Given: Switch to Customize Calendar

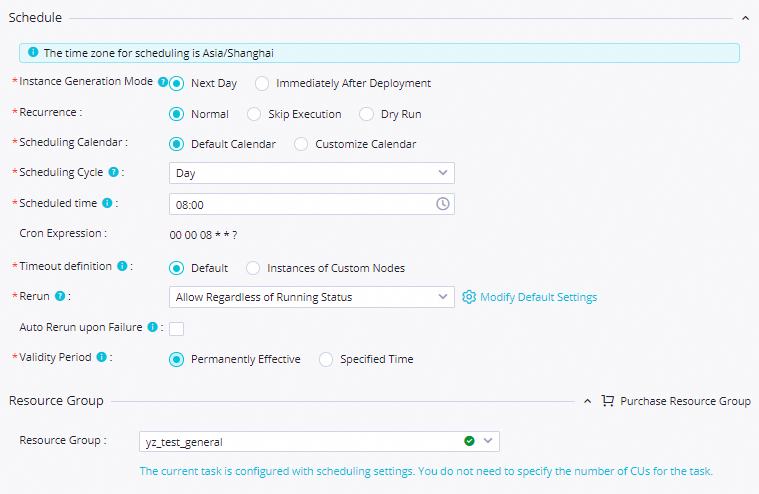Looking at the screenshot, I should pyautogui.click(x=301, y=144).
